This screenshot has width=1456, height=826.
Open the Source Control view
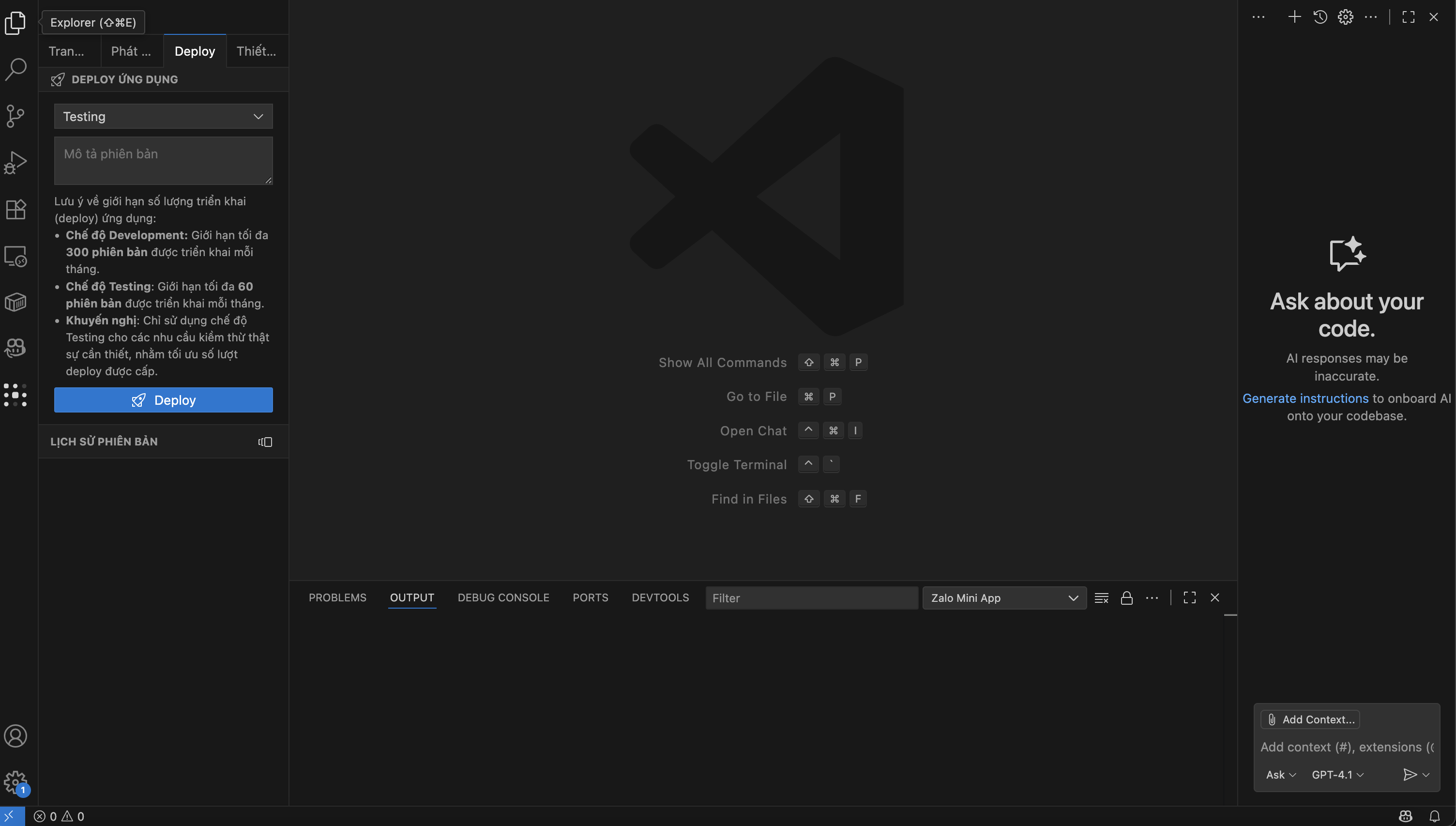pyautogui.click(x=15, y=116)
